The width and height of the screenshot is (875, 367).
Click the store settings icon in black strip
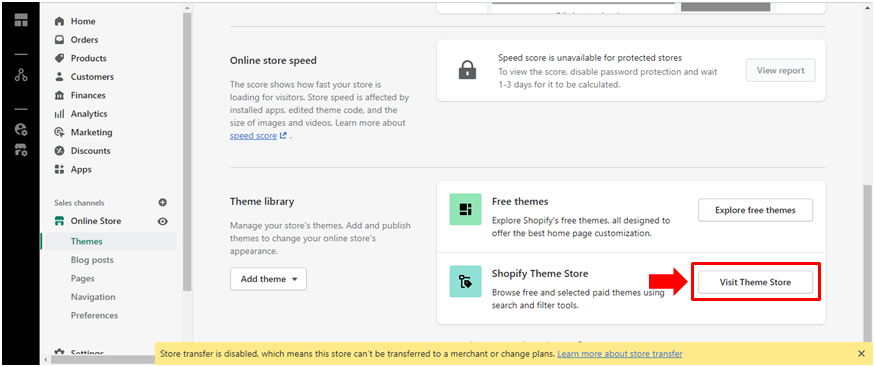[21, 149]
